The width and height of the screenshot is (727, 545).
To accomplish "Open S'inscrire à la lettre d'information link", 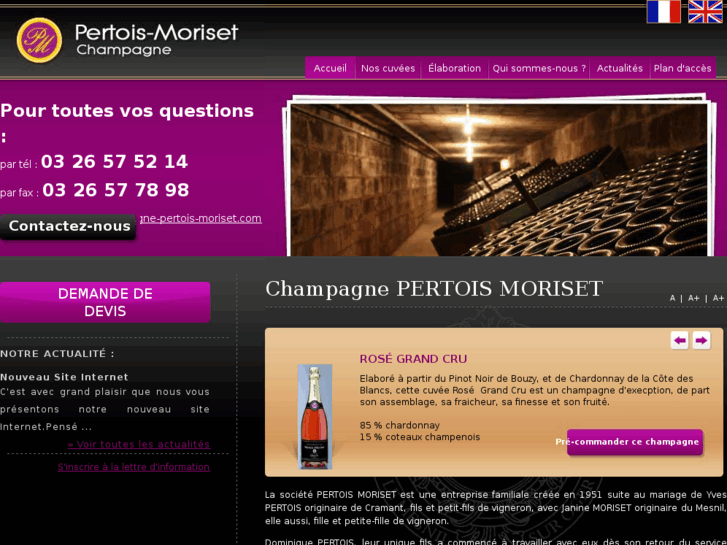I will (x=134, y=467).
